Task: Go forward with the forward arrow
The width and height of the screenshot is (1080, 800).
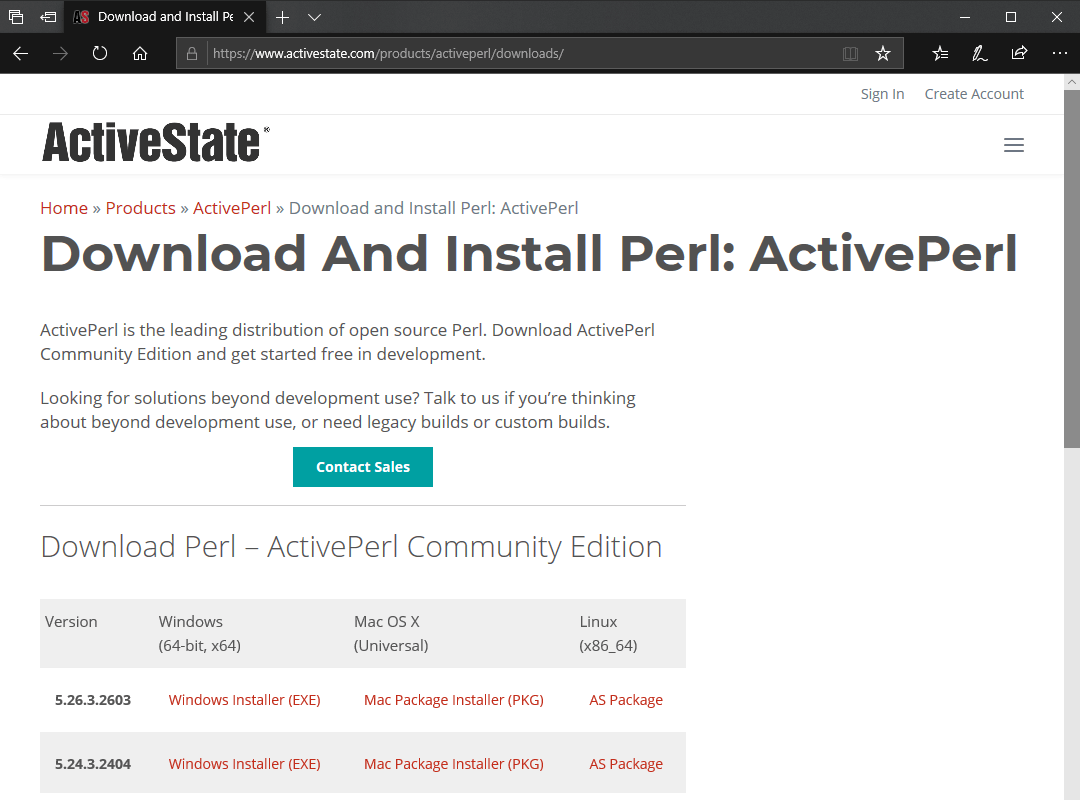Action: 61,54
